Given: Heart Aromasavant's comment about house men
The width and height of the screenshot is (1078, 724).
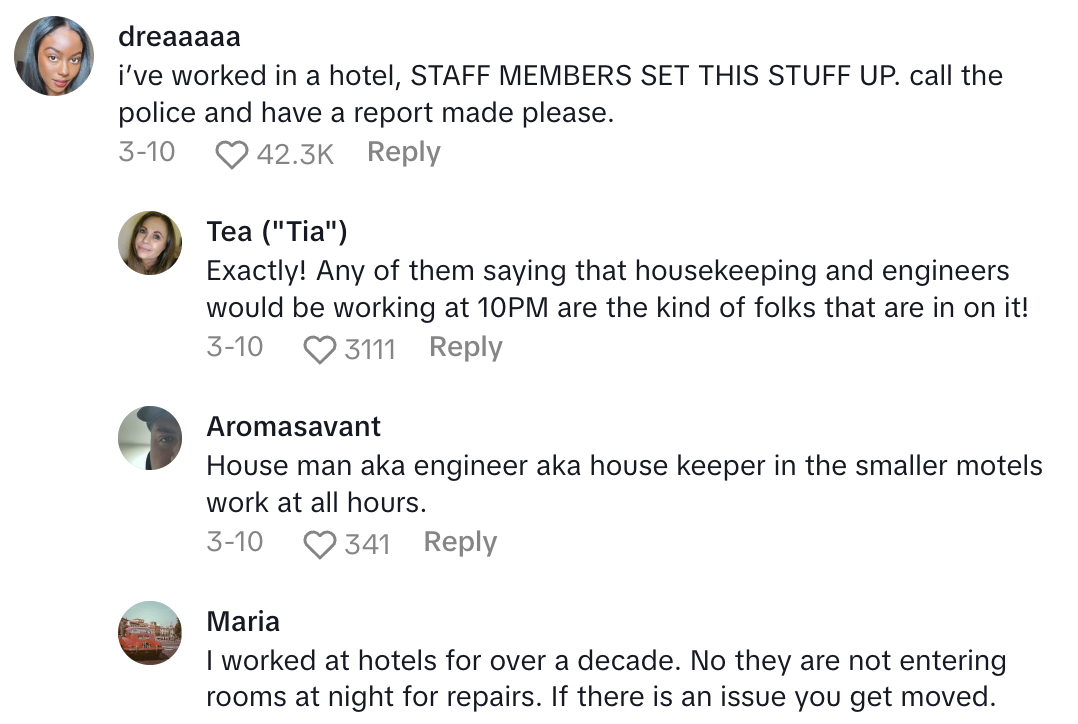Looking at the screenshot, I should point(319,544).
